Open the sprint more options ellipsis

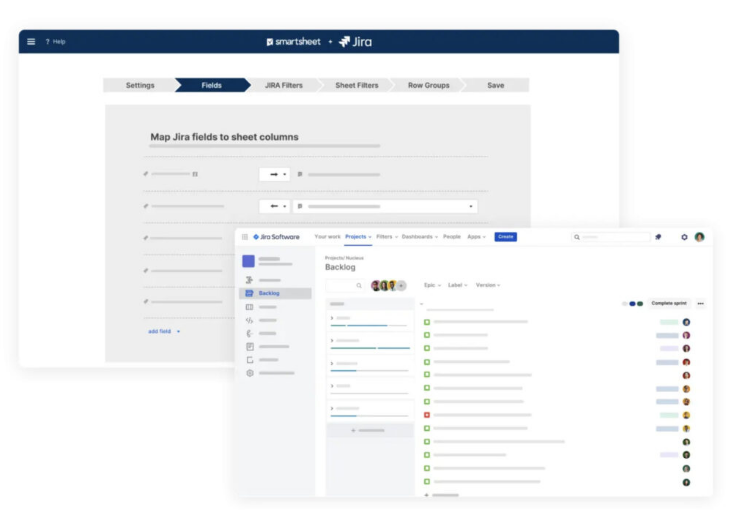(700, 303)
